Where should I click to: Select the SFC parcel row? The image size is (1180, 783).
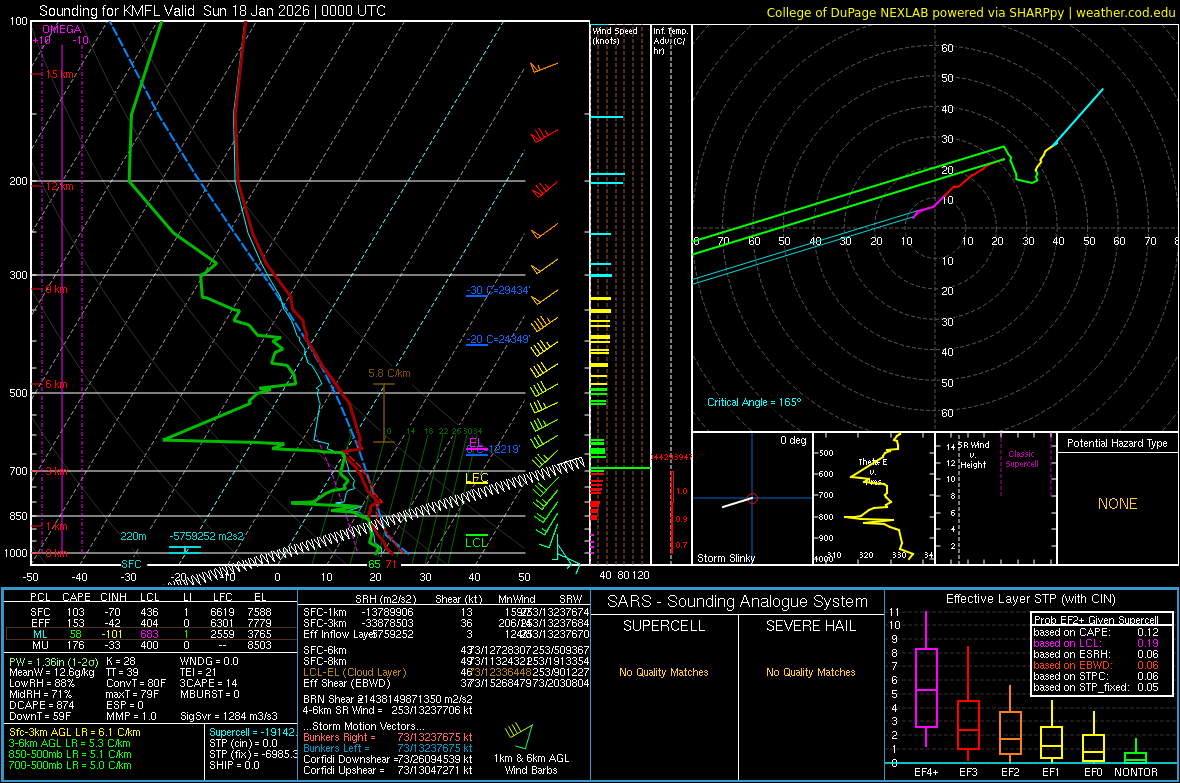151,612
